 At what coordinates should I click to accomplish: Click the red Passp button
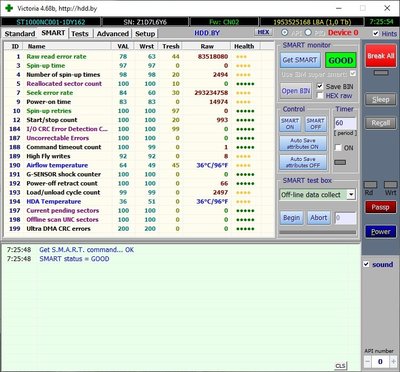[380, 207]
